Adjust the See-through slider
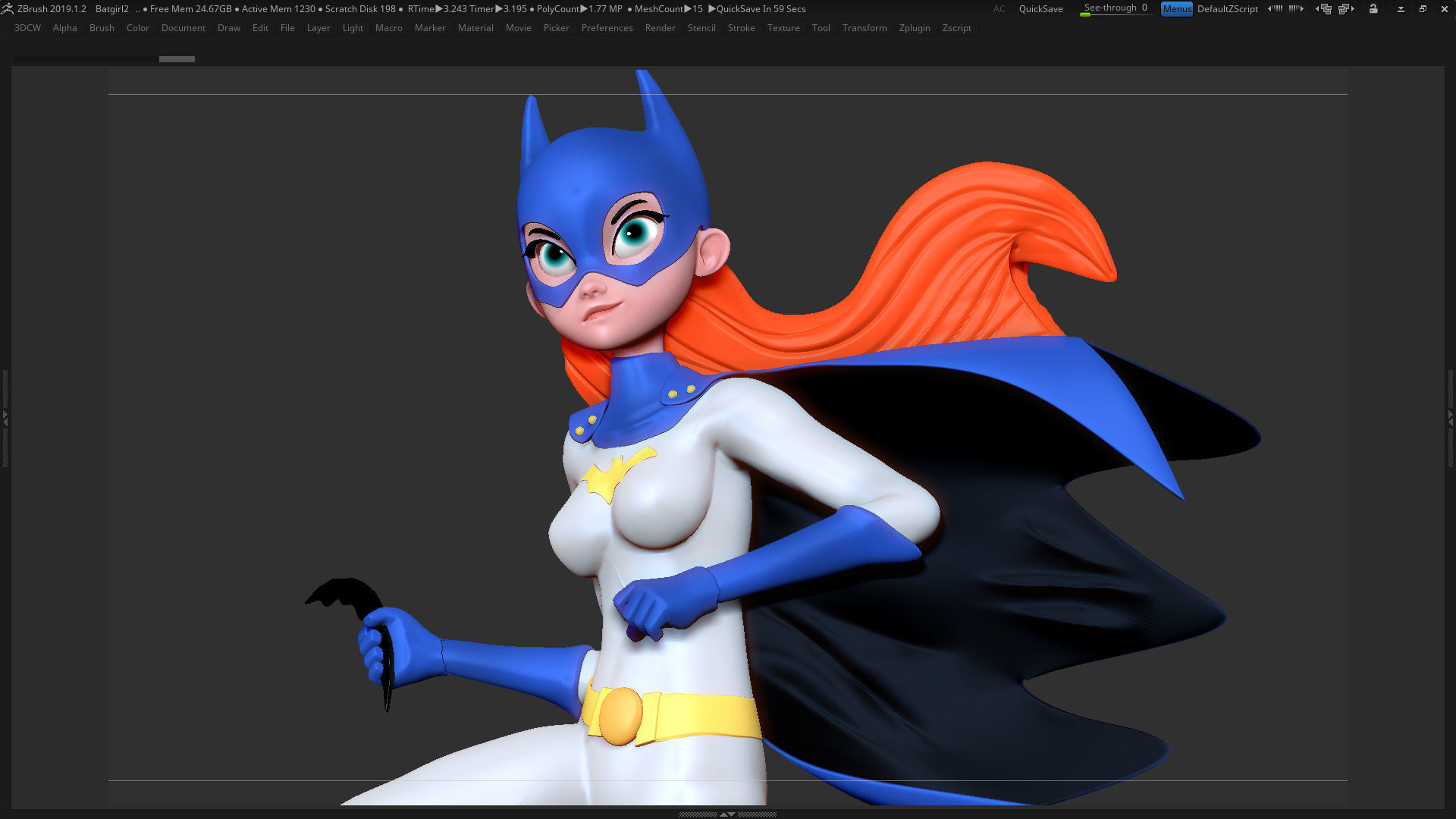This screenshot has width=1456, height=819. click(x=1116, y=8)
